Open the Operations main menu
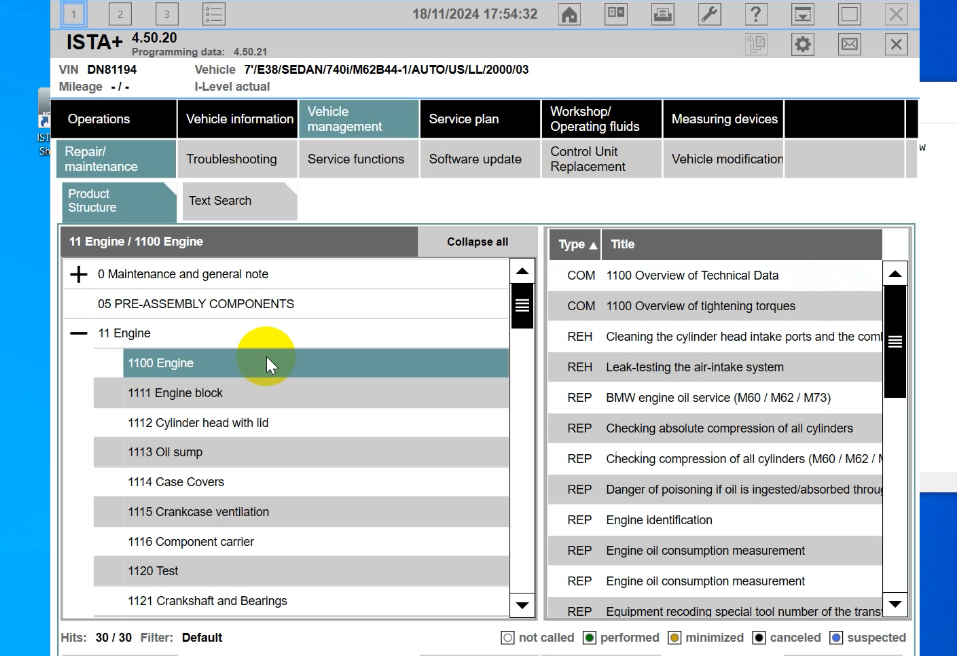957x656 pixels. coord(114,119)
